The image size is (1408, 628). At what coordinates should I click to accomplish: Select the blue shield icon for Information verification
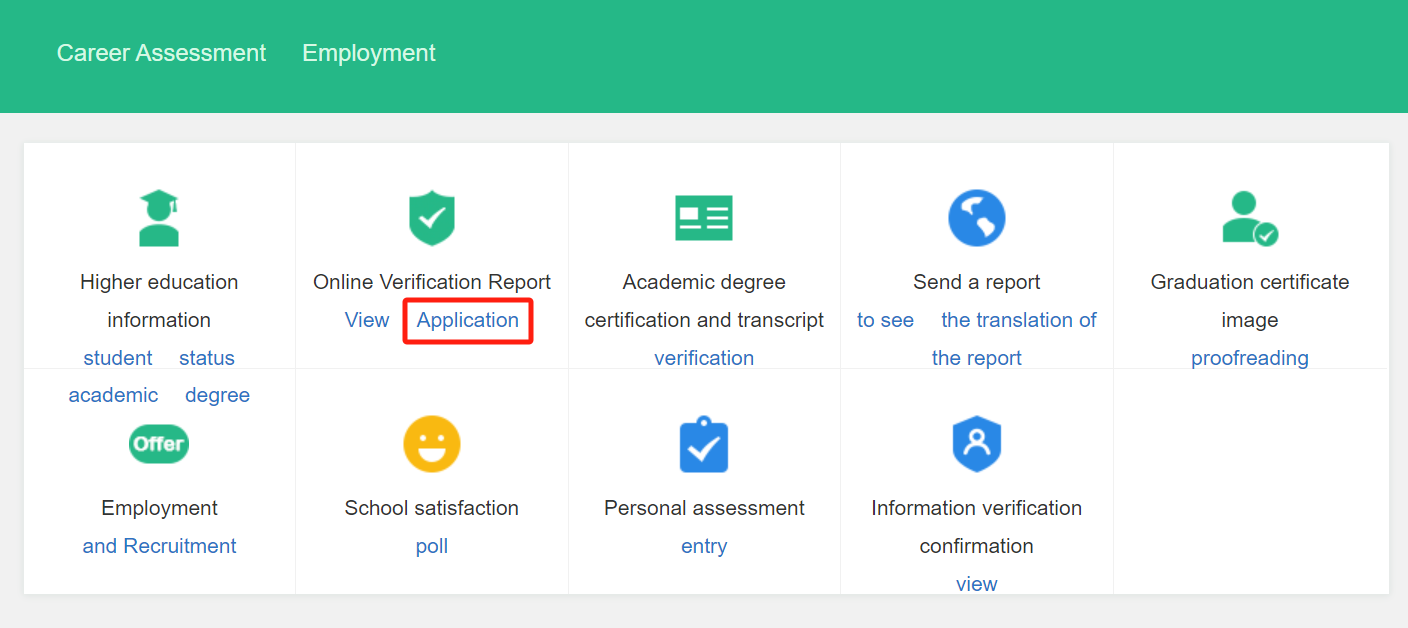(x=976, y=444)
